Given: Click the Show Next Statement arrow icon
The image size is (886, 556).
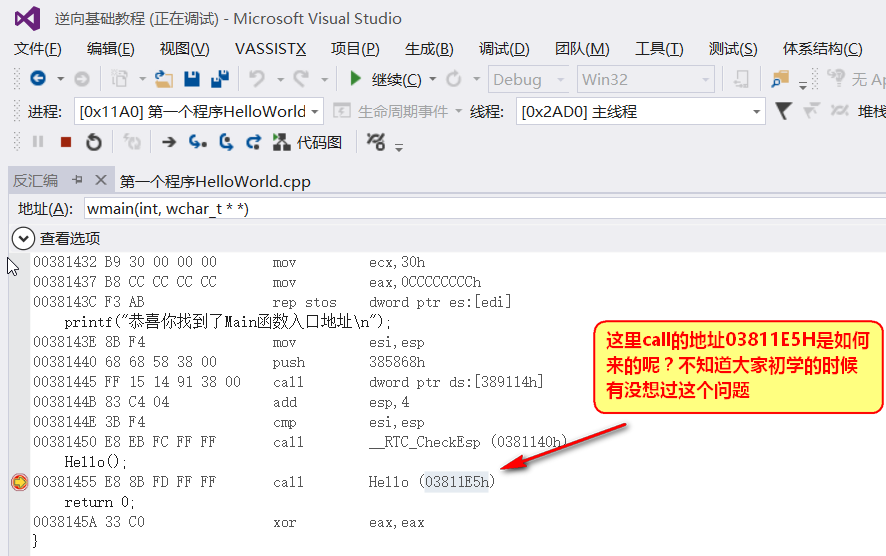Looking at the screenshot, I should pyautogui.click(x=168, y=142).
